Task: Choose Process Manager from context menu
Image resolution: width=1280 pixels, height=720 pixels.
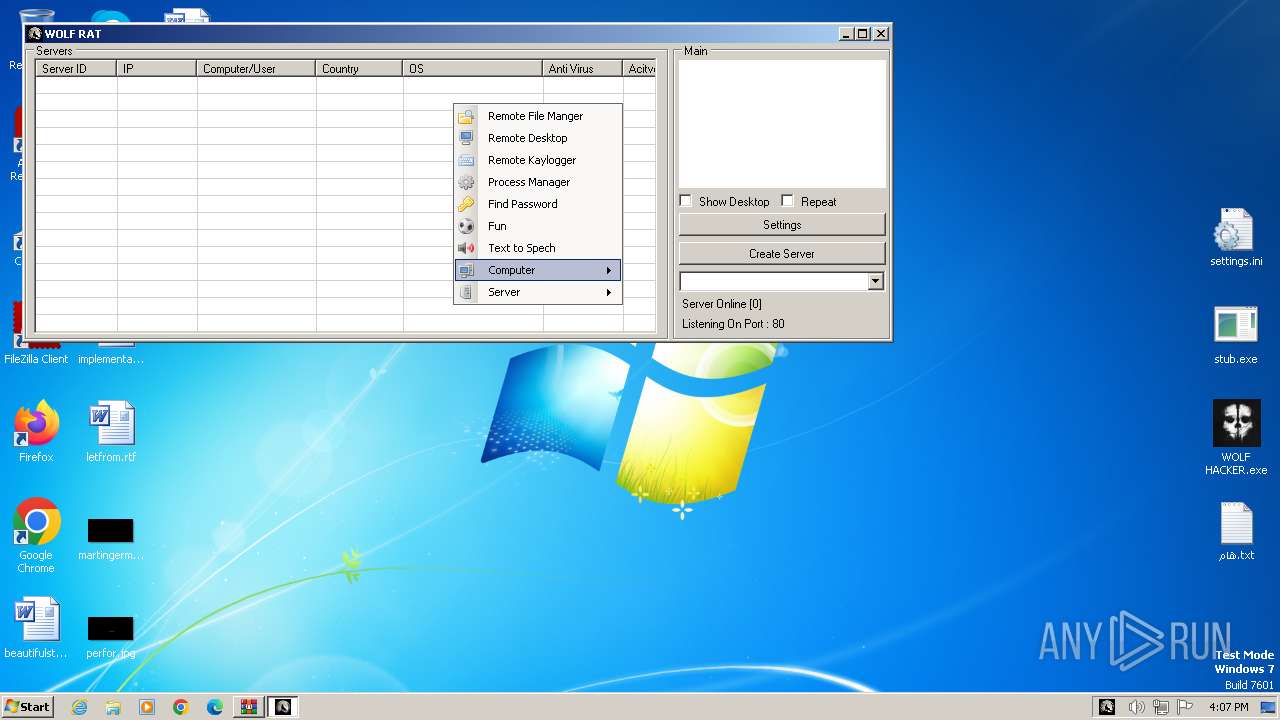Action: pos(538,182)
